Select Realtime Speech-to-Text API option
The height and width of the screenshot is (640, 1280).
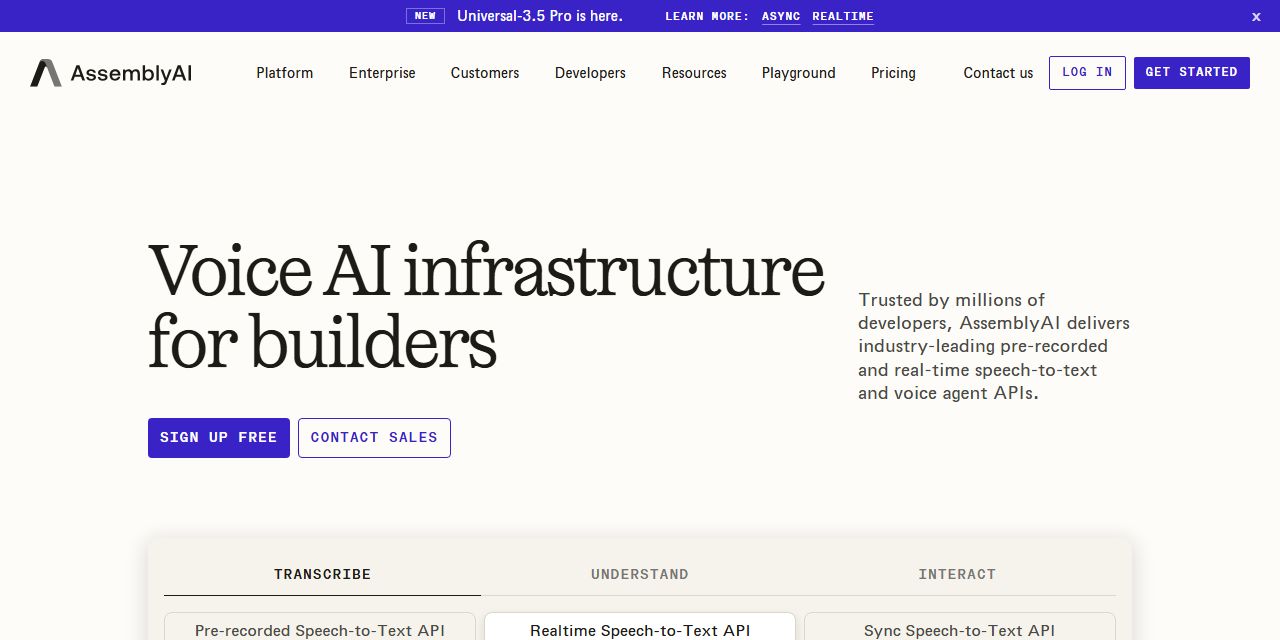click(x=640, y=627)
